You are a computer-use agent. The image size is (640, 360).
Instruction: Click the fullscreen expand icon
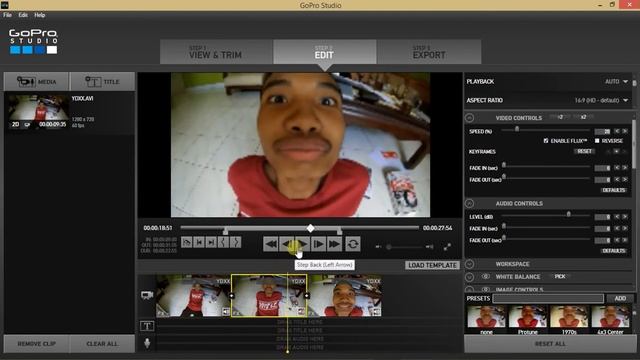coord(447,247)
